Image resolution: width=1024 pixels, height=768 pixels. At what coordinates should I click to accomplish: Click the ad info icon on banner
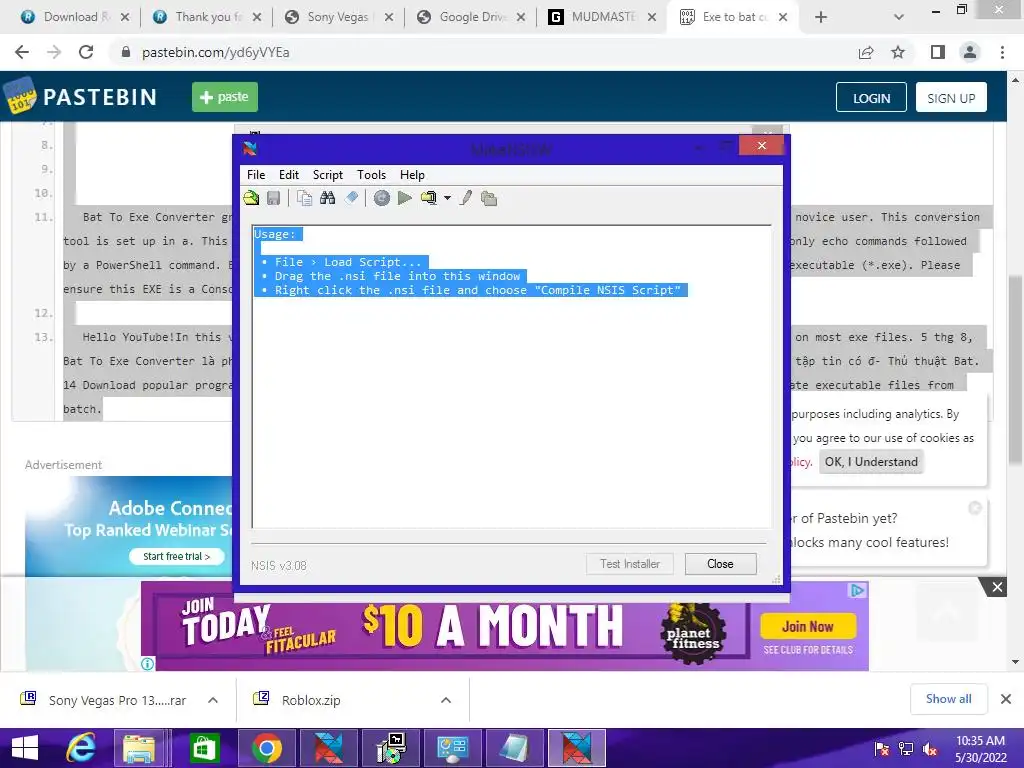(148, 664)
